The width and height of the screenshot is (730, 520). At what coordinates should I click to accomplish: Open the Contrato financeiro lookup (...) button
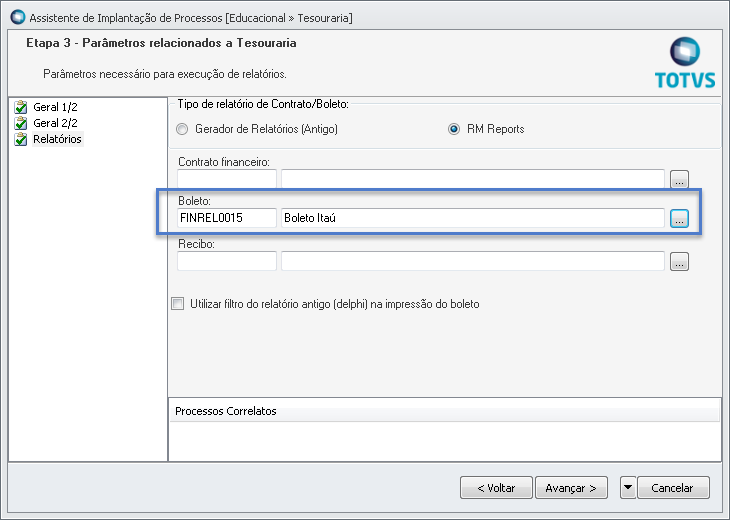point(680,180)
